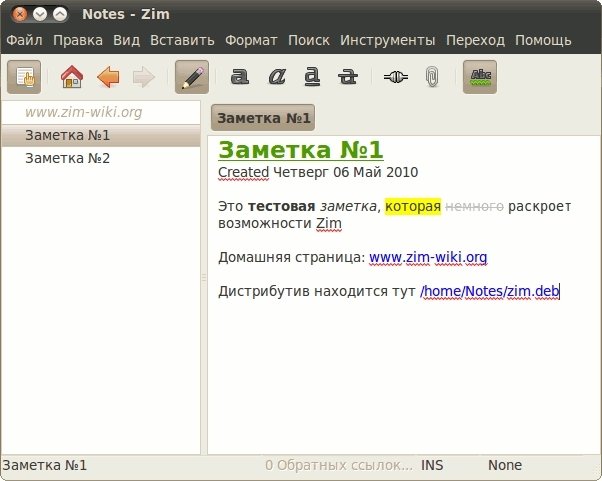Click the Заметка №1 path bar button
The height and width of the screenshot is (481, 602).
[x=263, y=118]
